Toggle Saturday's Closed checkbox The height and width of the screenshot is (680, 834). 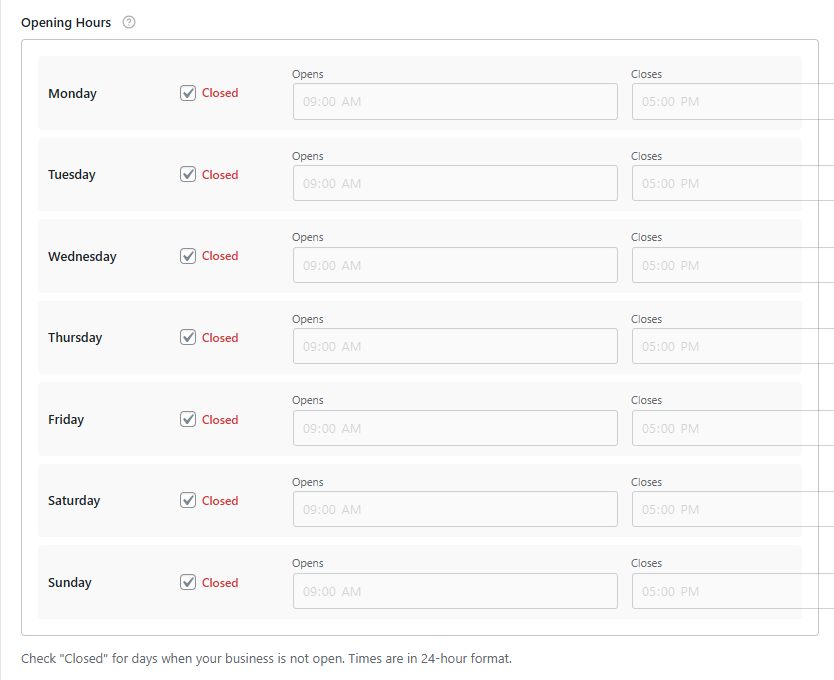188,500
